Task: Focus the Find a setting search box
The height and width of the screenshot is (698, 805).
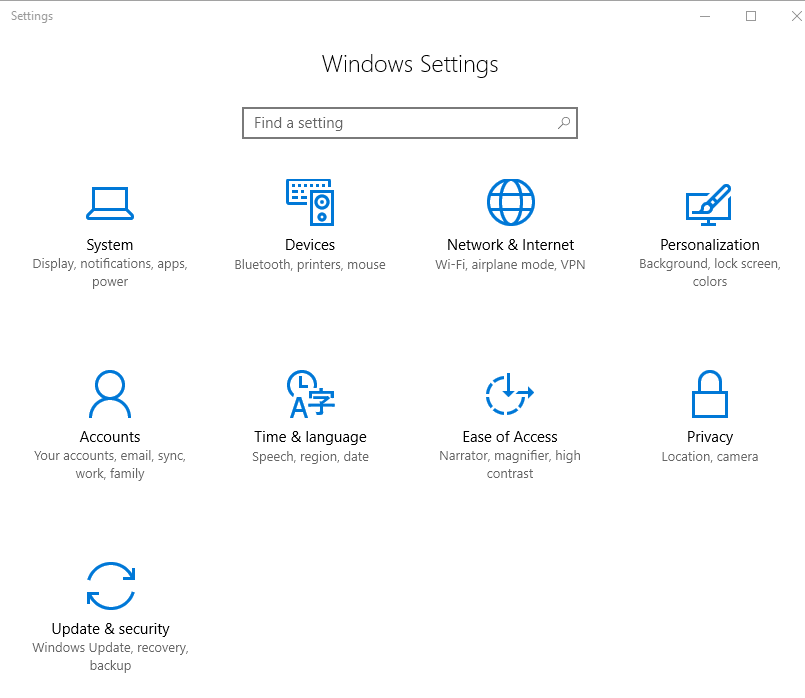Action: (x=400, y=123)
